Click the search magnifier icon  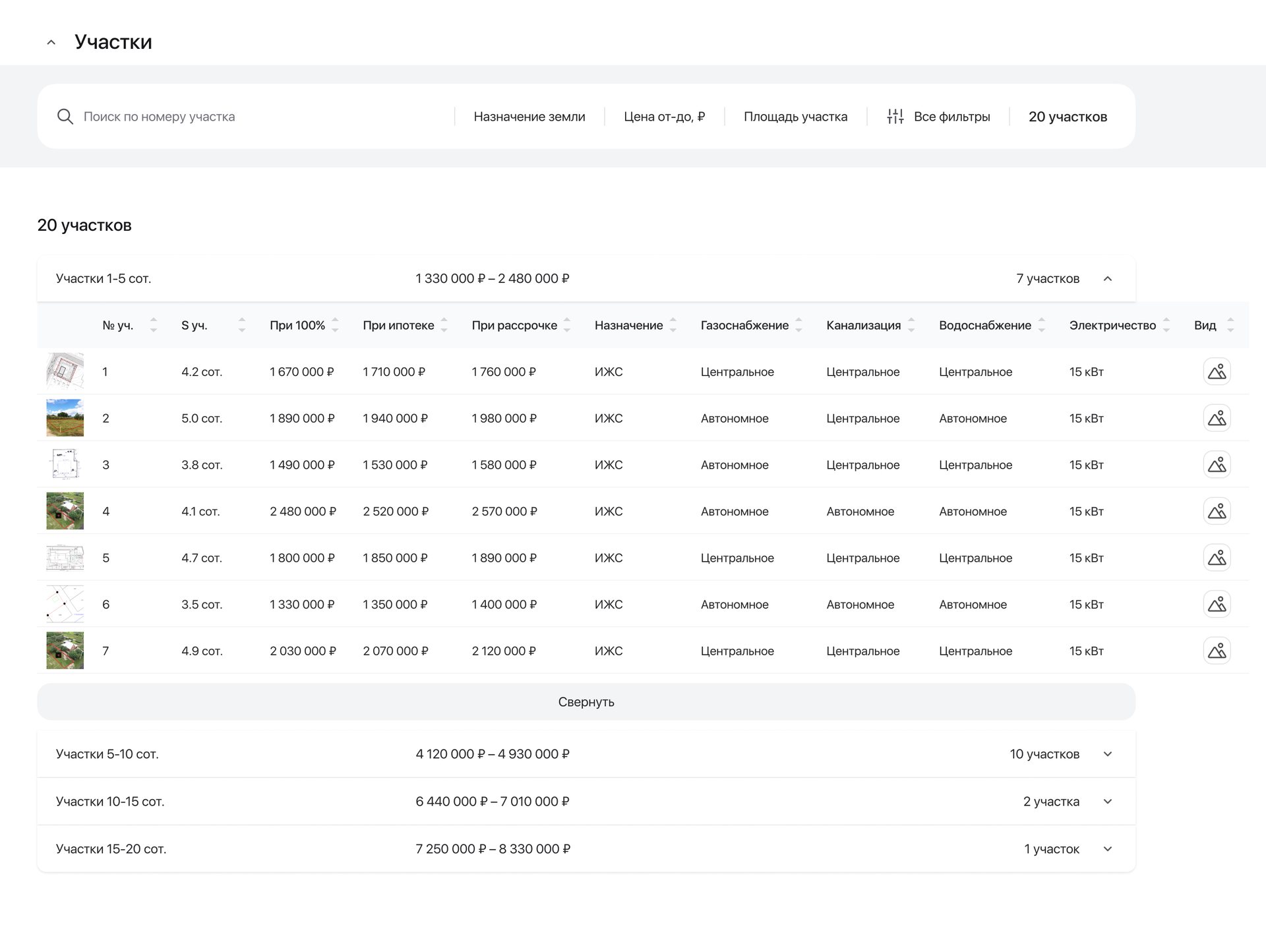tap(65, 117)
